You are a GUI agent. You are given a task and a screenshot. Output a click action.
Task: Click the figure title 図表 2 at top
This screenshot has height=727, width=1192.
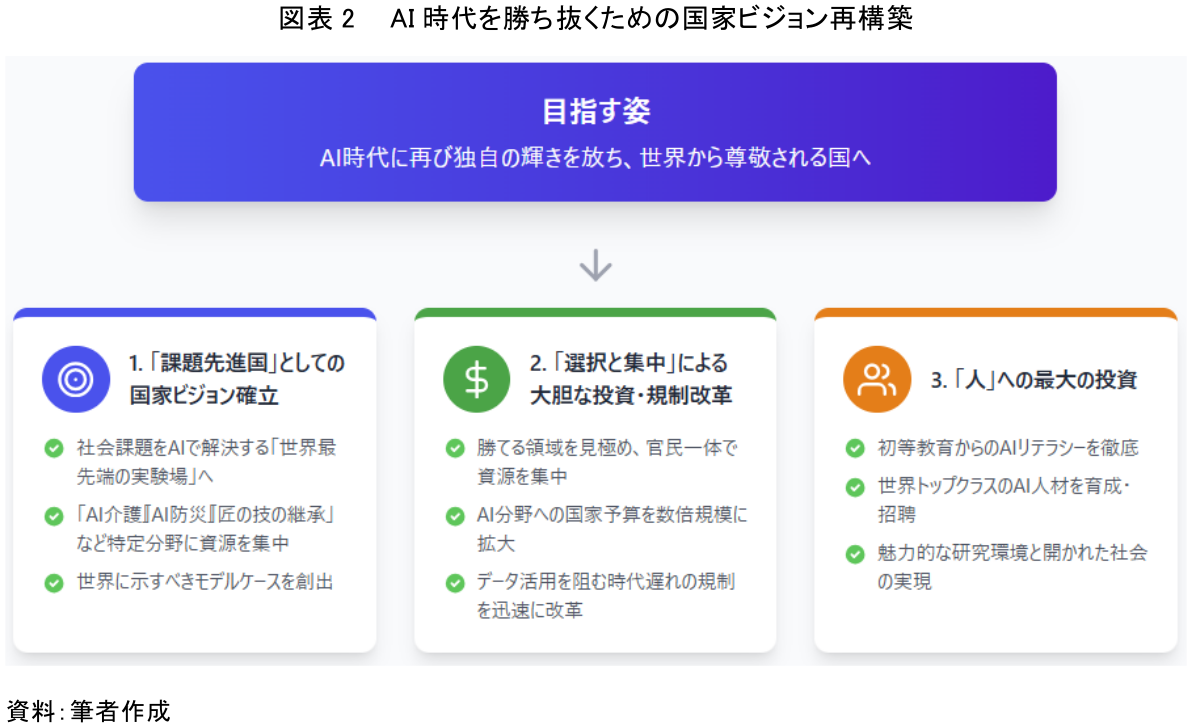pyautogui.click(x=595, y=19)
